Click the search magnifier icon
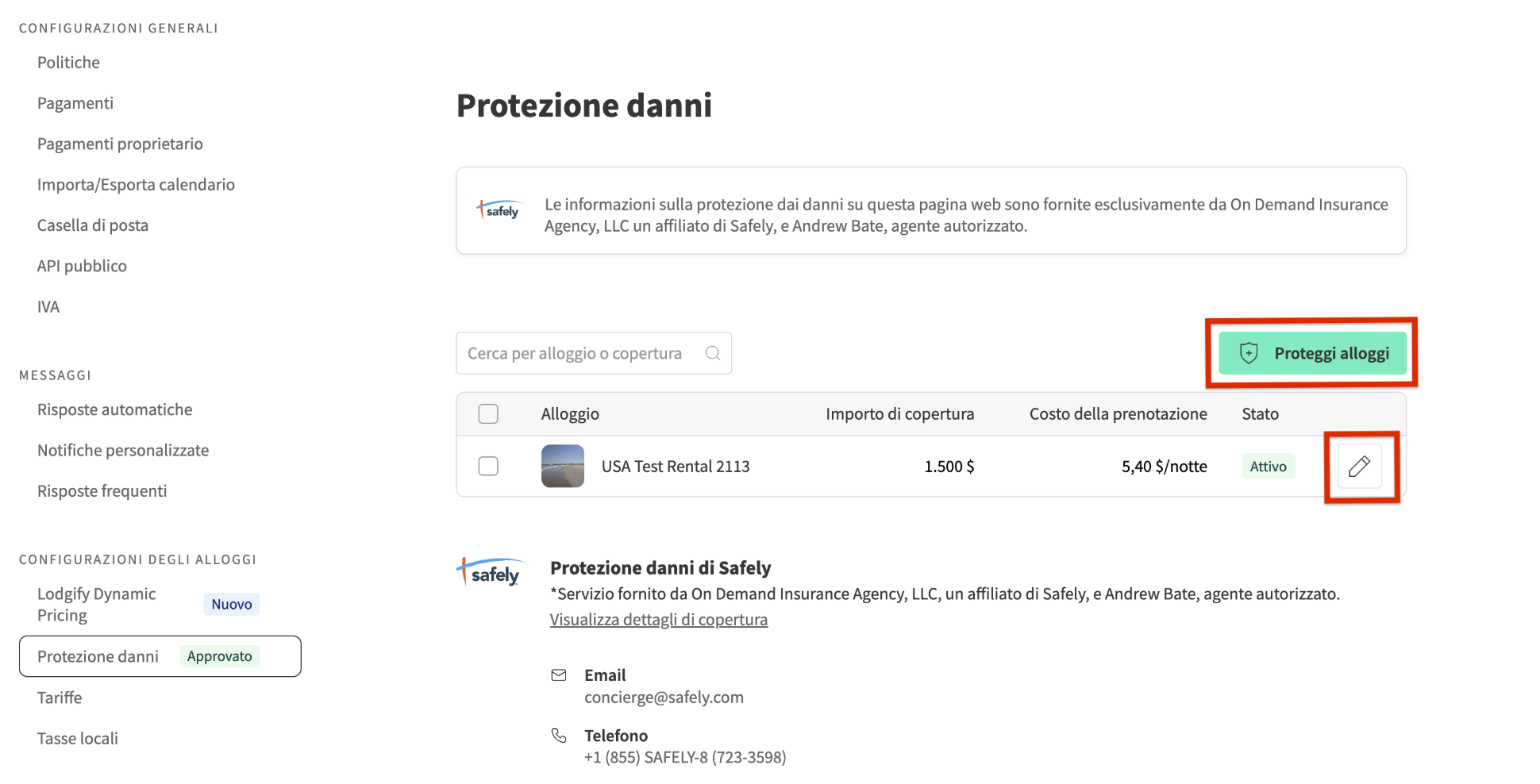 tap(711, 352)
